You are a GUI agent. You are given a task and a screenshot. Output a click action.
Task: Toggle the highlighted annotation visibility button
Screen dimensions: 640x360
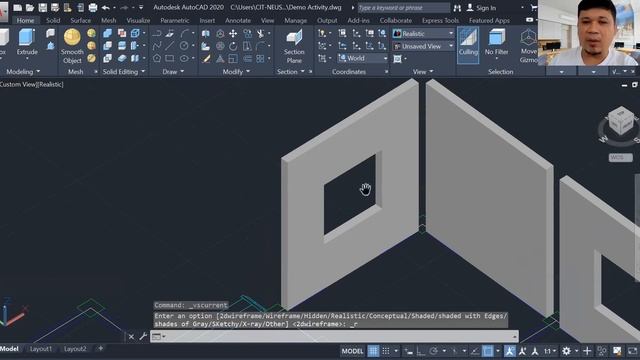click(x=509, y=351)
